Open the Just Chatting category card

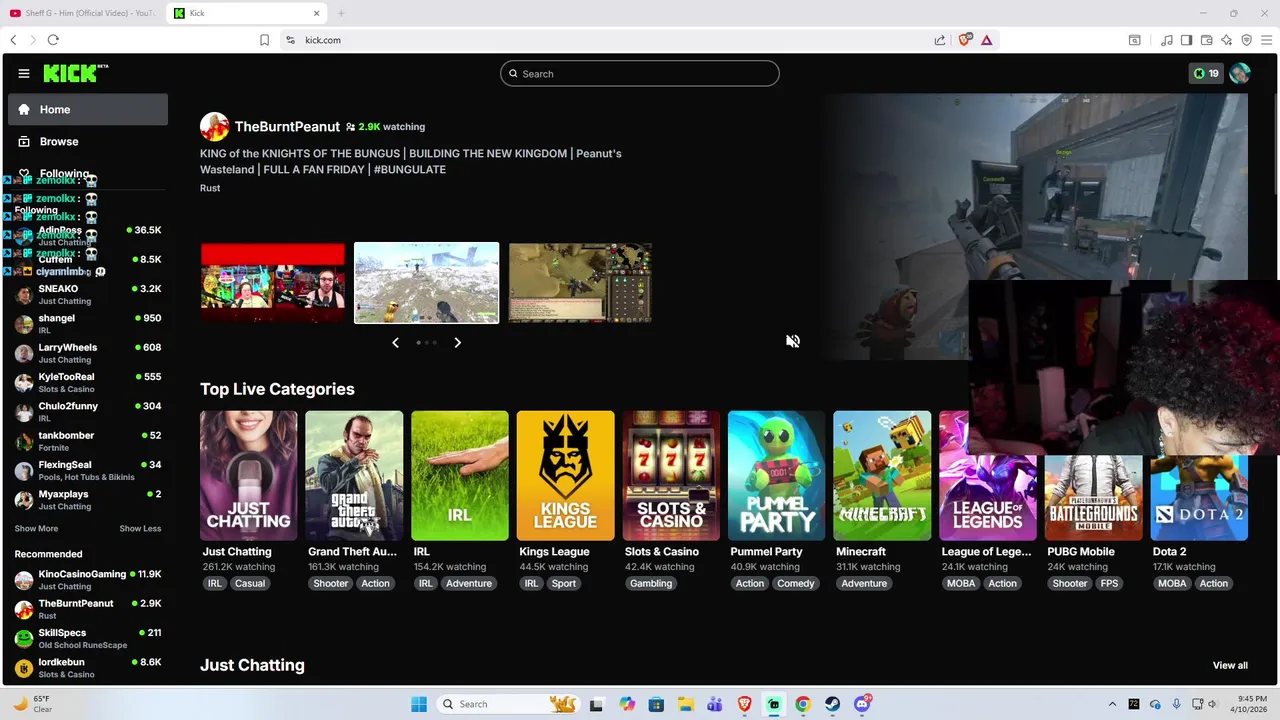(x=248, y=476)
